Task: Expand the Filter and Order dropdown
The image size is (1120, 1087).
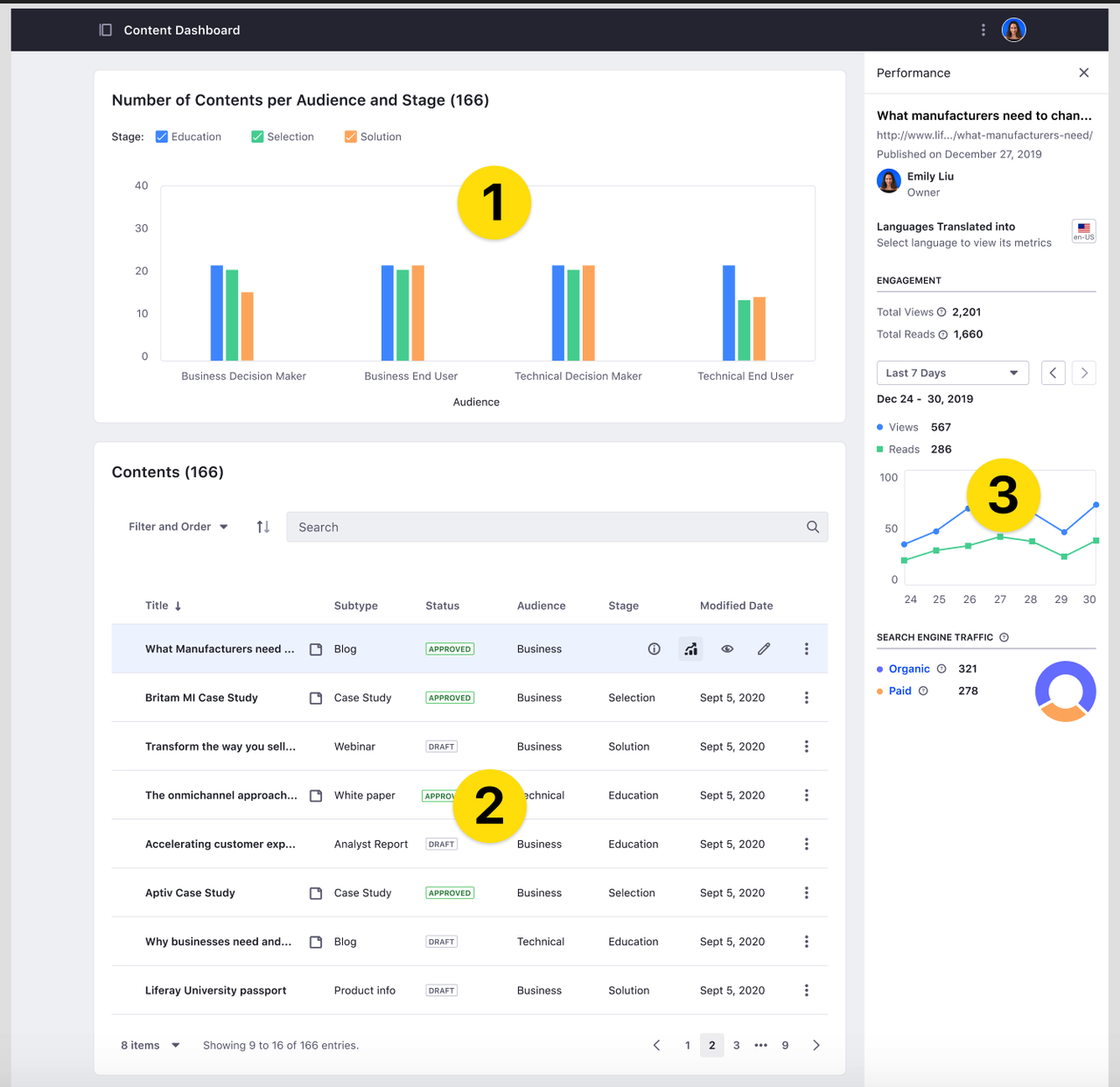Action: [x=178, y=526]
